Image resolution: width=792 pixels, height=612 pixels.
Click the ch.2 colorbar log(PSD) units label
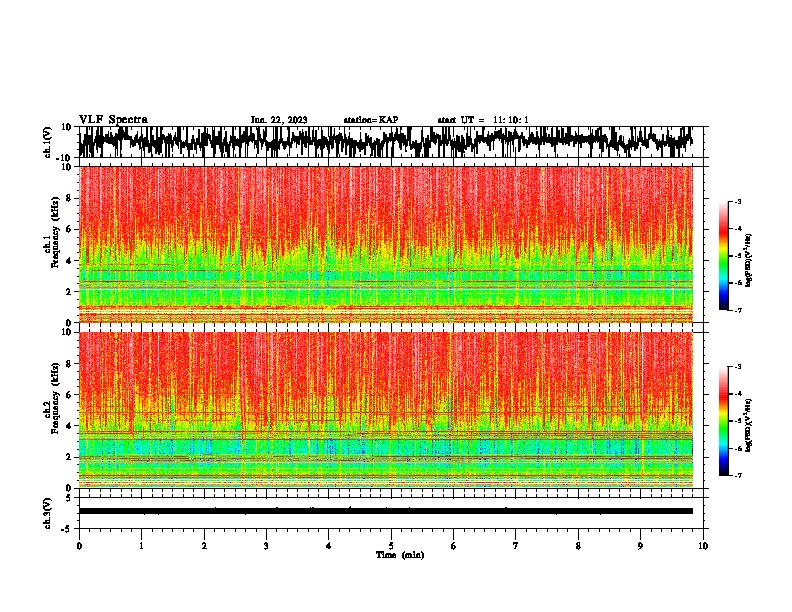[749, 425]
